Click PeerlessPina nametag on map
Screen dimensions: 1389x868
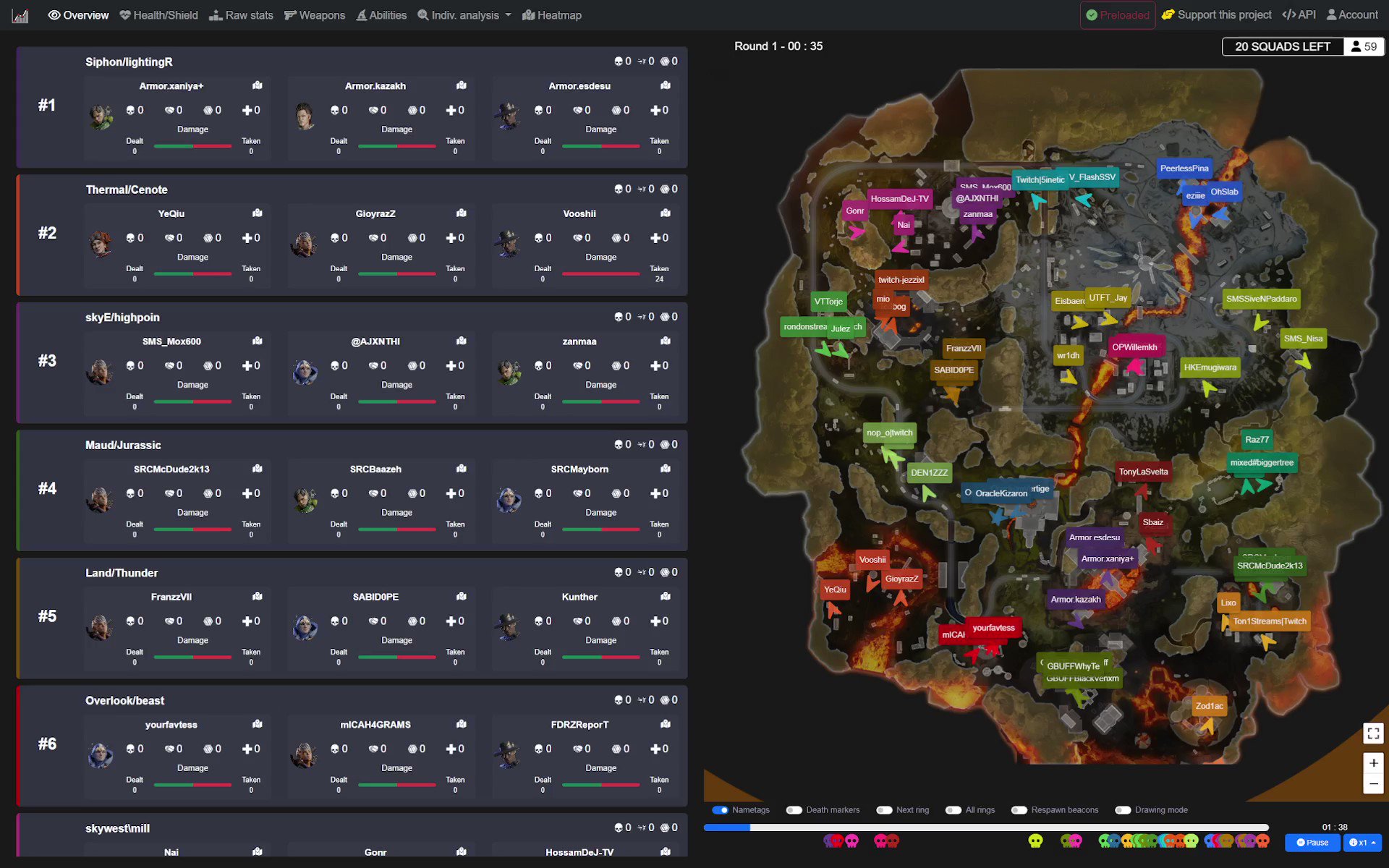(1184, 169)
